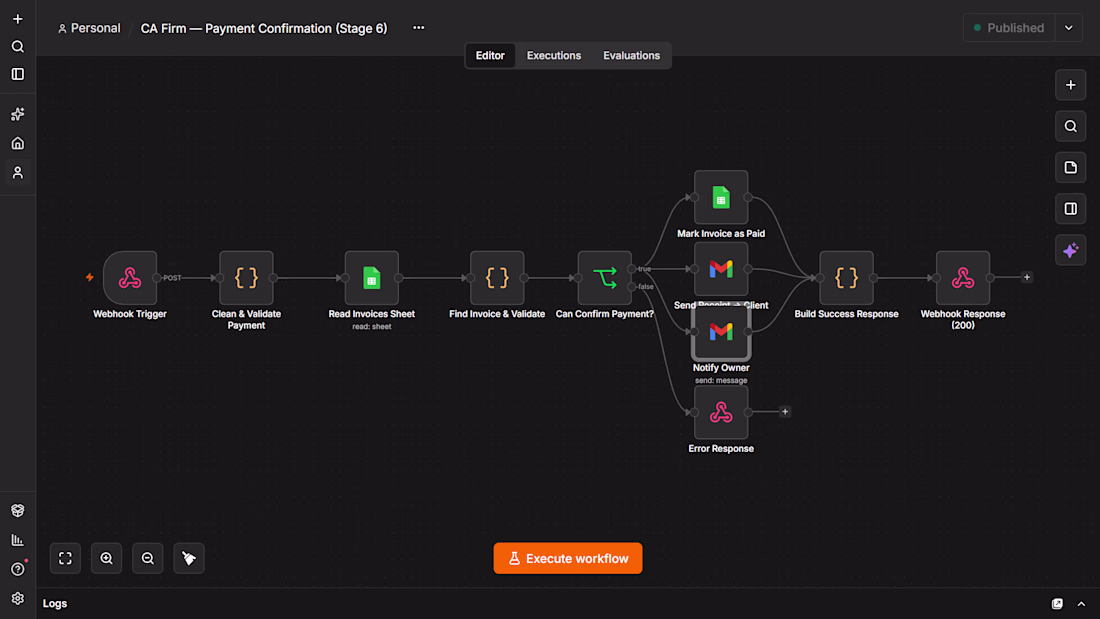
Task: Open the Mark Invoice as Paid node
Action: 721,197
